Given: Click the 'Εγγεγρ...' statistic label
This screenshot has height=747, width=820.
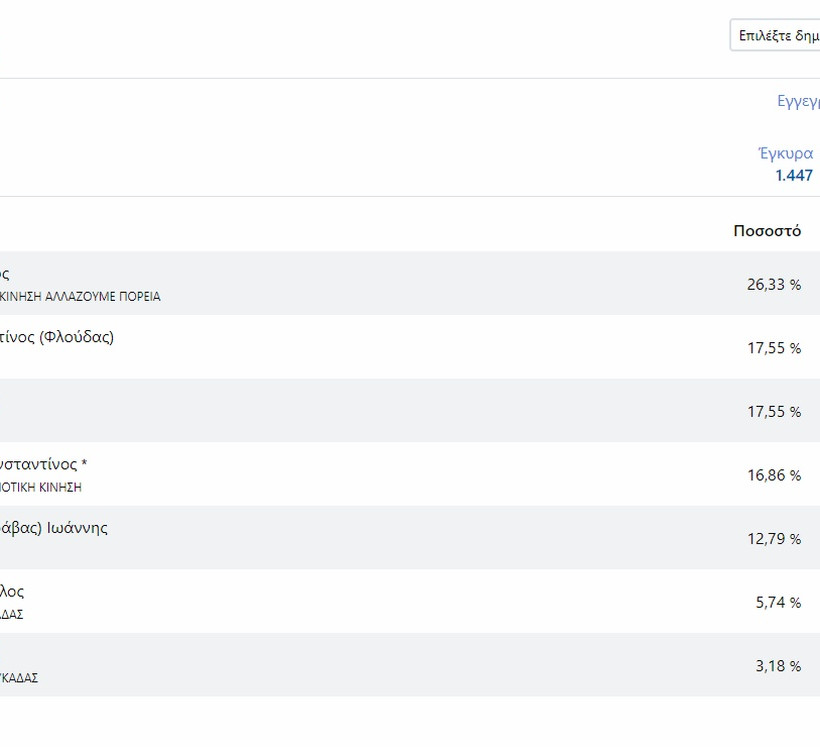Looking at the screenshot, I should [x=798, y=101].
